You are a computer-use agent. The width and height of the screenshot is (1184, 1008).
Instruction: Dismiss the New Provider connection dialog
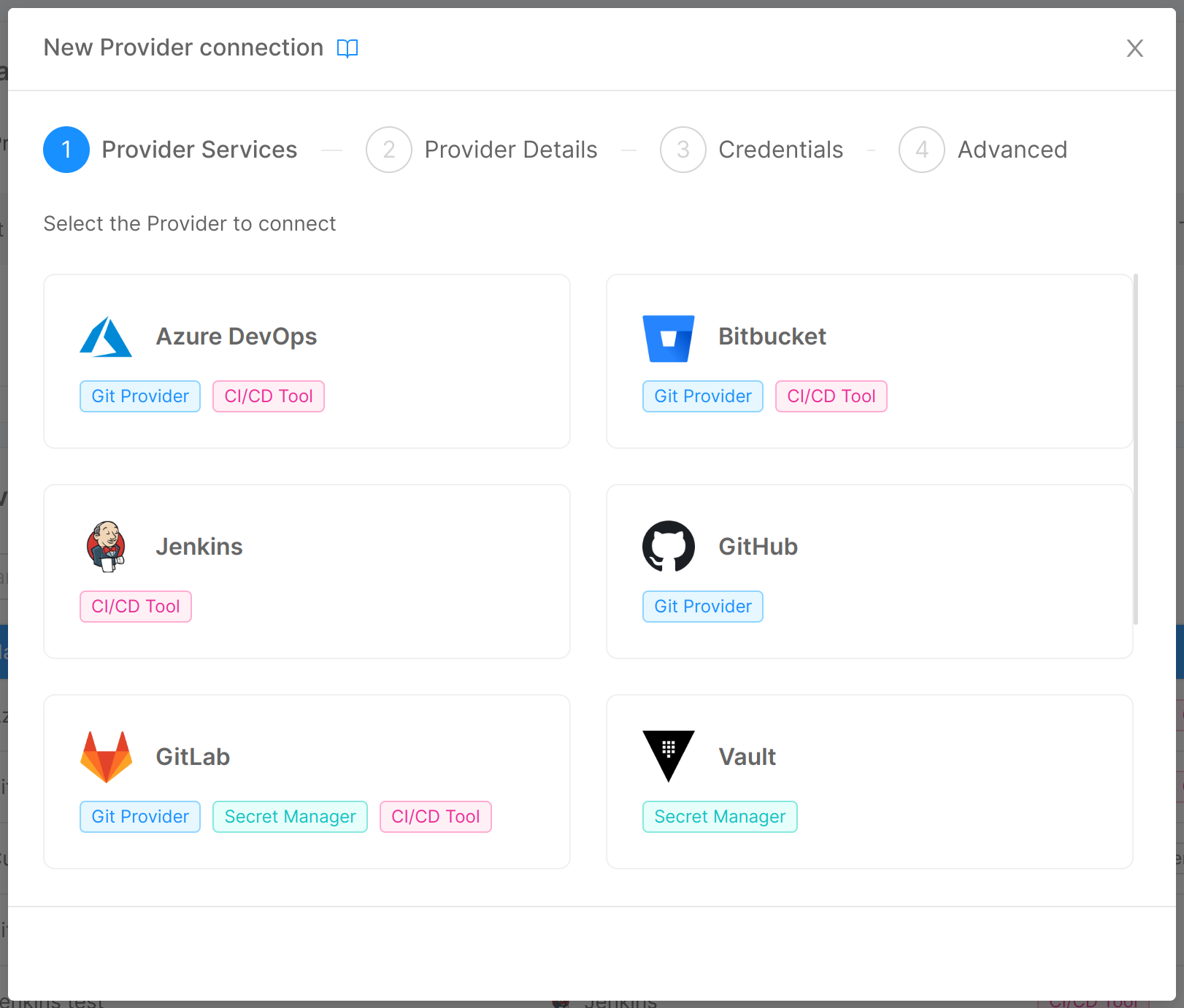point(1135,48)
